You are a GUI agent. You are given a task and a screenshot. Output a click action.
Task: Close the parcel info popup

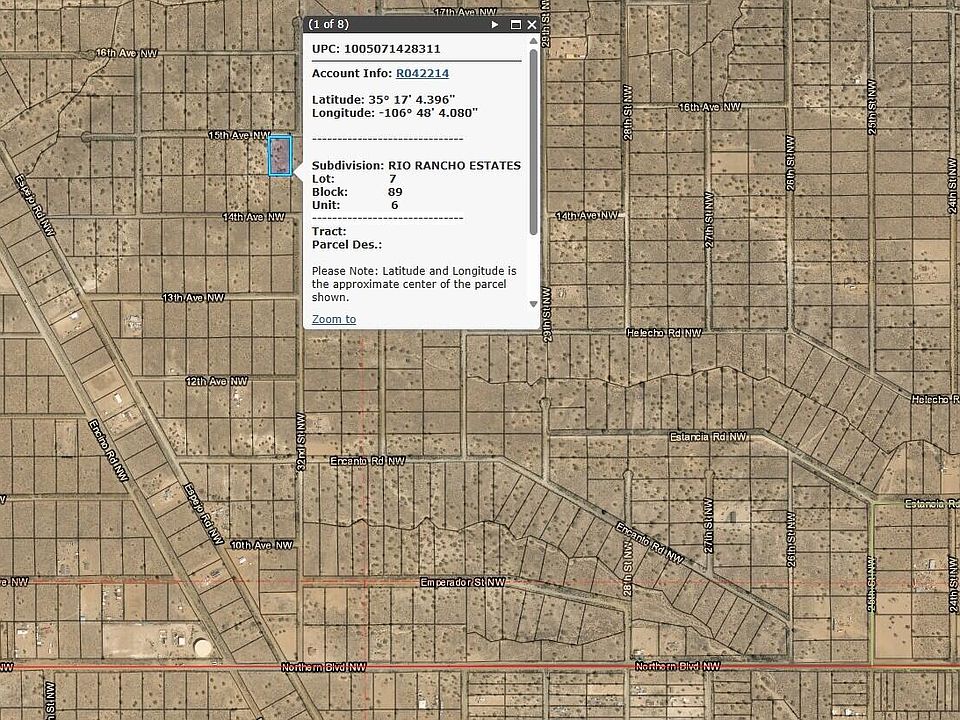(x=532, y=24)
